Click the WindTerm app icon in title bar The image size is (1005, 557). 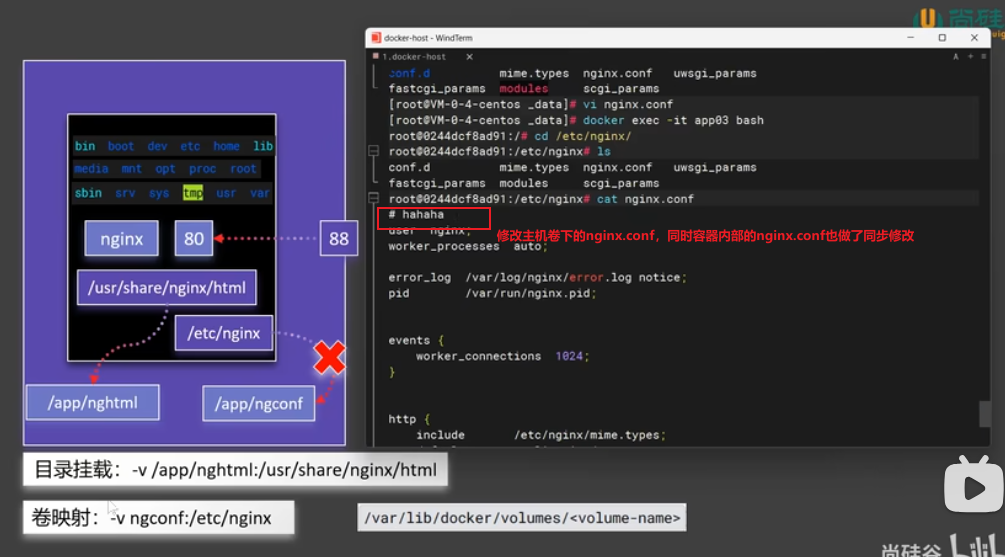(x=376, y=38)
